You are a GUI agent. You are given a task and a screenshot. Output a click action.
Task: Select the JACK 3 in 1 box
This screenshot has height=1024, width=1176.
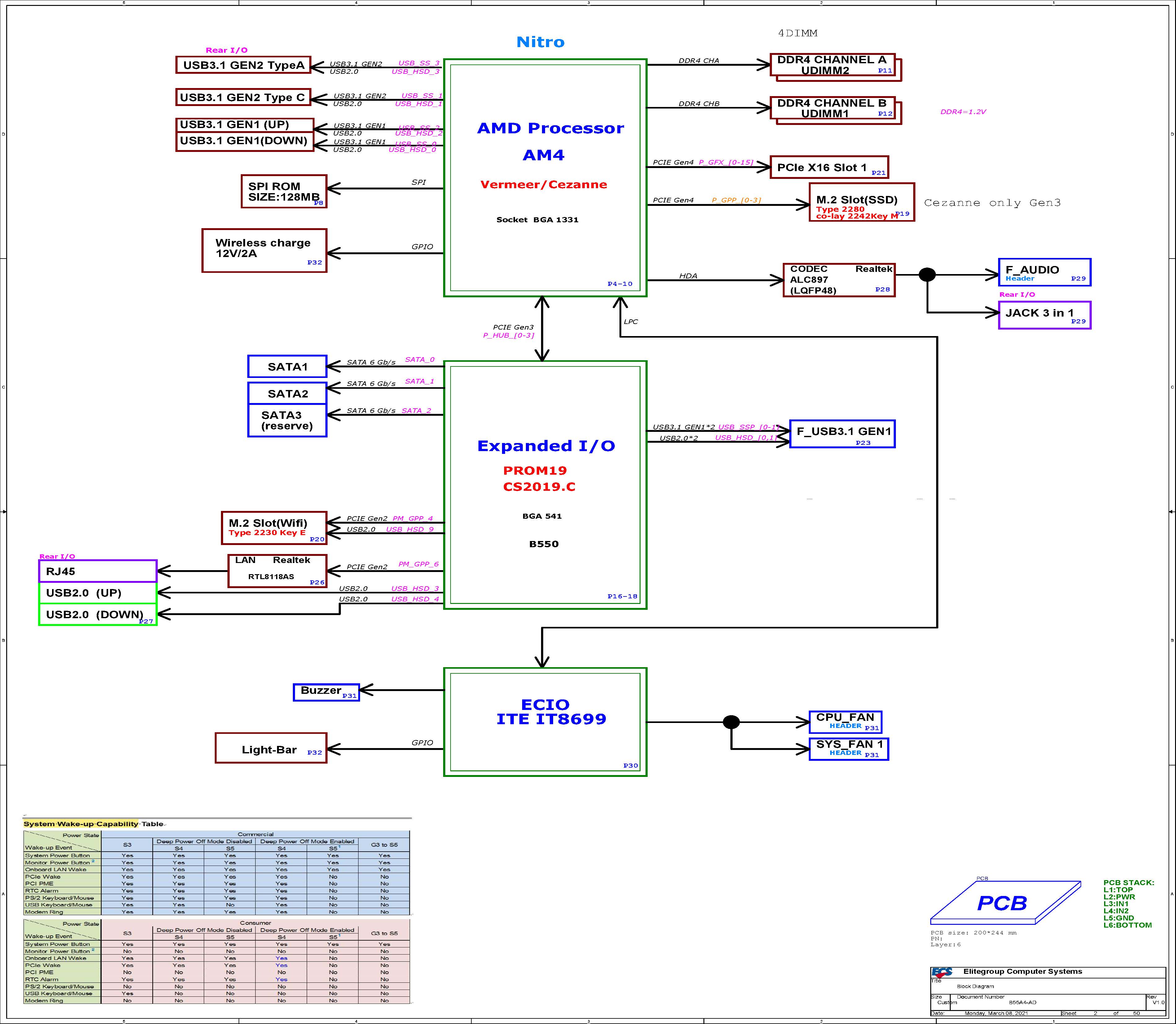pos(1045,315)
